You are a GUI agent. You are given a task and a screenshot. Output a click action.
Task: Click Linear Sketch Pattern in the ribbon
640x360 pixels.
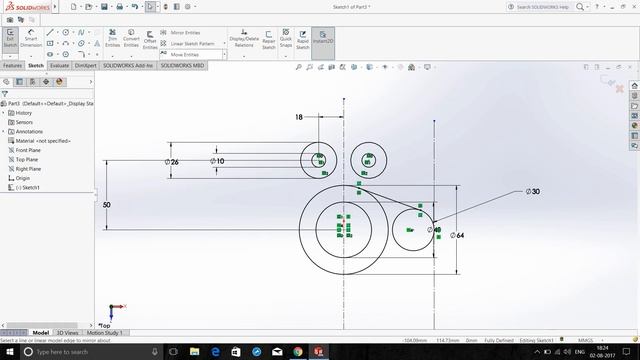point(187,43)
